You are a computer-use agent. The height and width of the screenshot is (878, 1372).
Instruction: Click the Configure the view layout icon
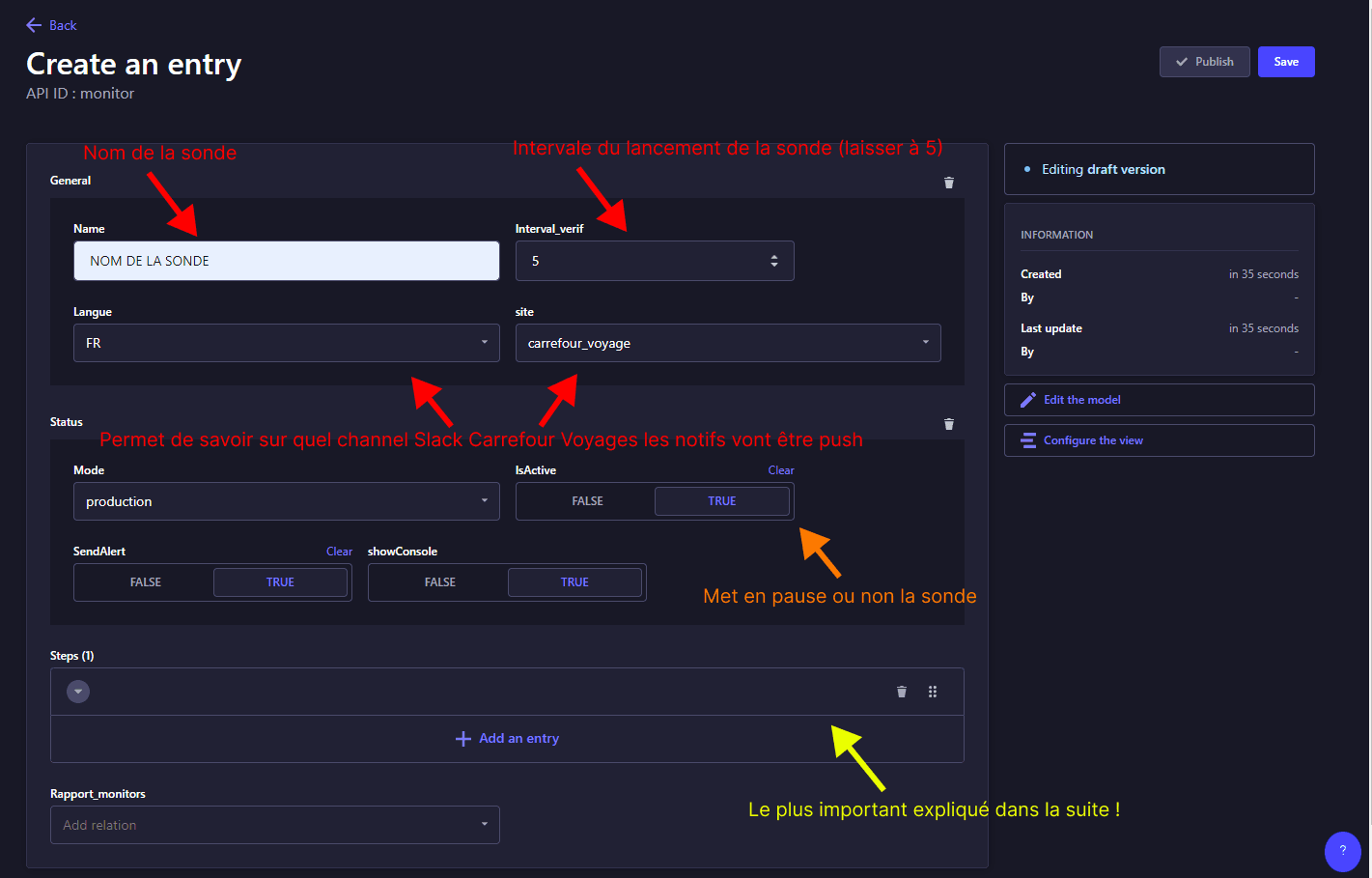click(x=1027, y=440)
